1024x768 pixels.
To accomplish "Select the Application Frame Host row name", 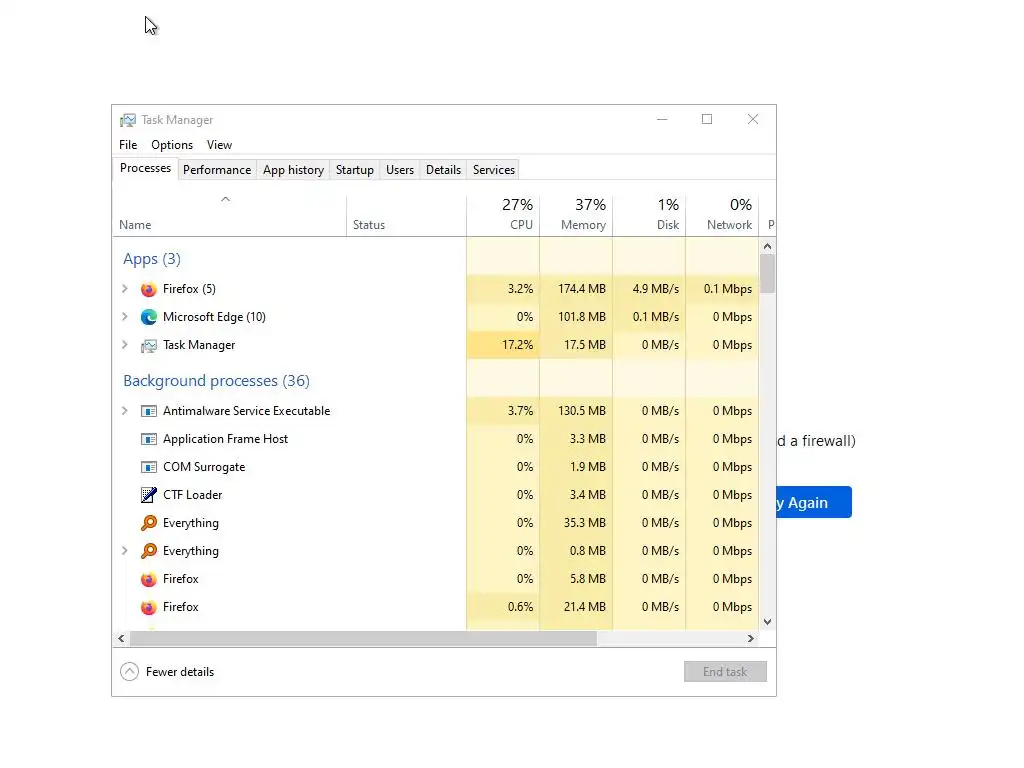I will [x=225, y=440].
